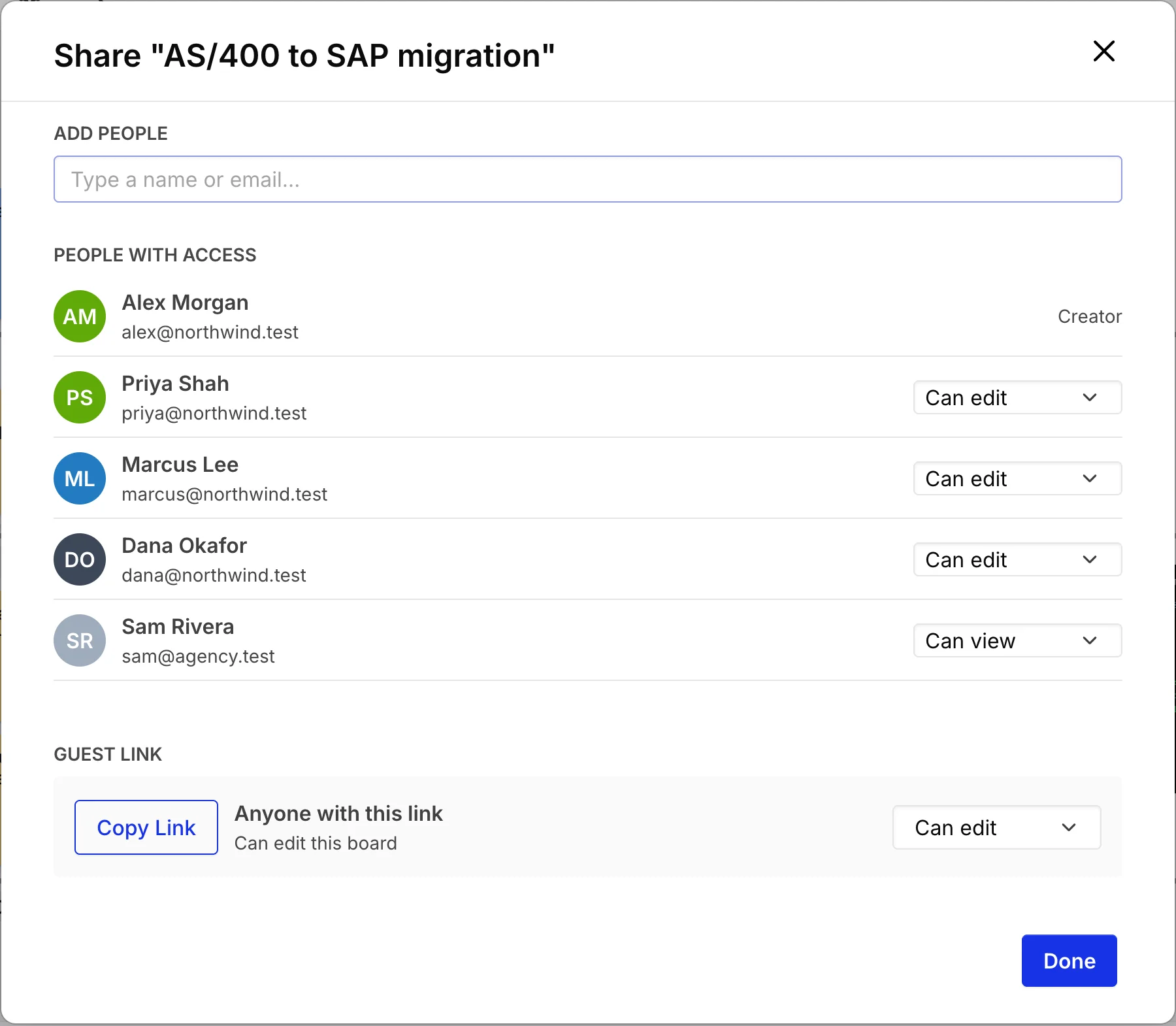Click the name Sam Rivera
Image resolution: width=1176 pixels, height=1026 pixels.
click(x=178, y=627)
